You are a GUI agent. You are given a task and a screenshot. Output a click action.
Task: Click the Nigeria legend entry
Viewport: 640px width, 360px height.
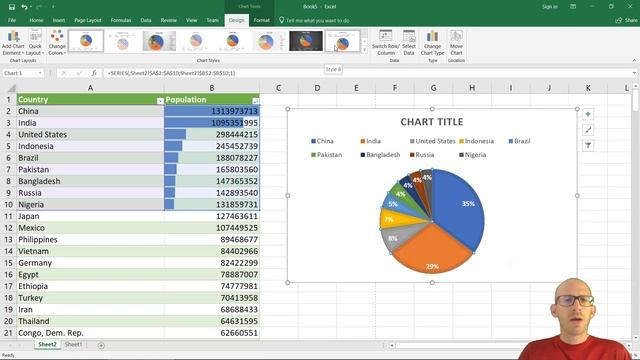tap(472, 155)
